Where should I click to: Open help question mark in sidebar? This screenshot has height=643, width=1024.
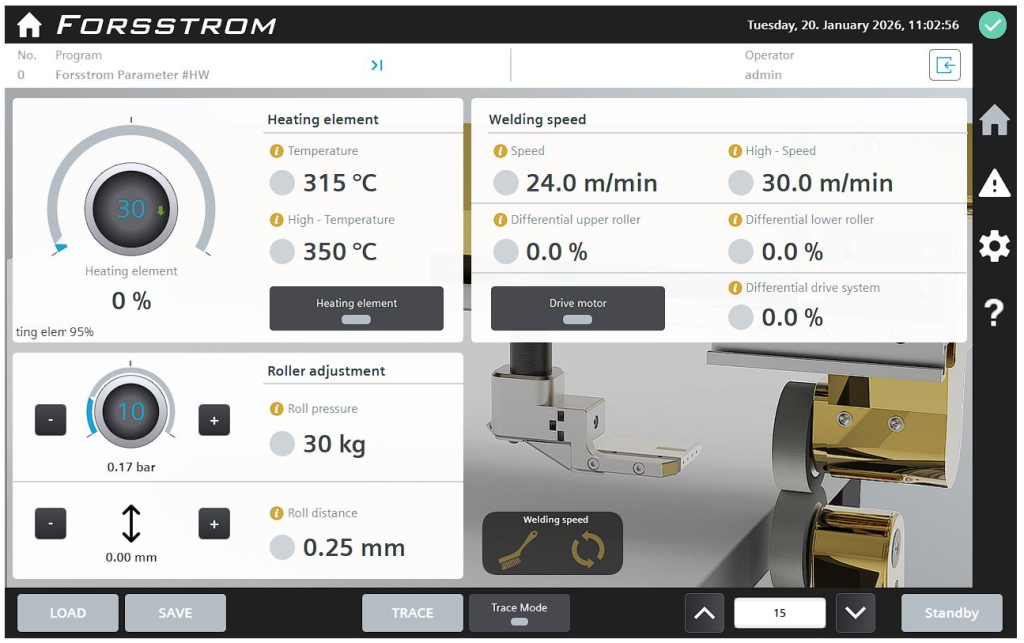point(994,313)
